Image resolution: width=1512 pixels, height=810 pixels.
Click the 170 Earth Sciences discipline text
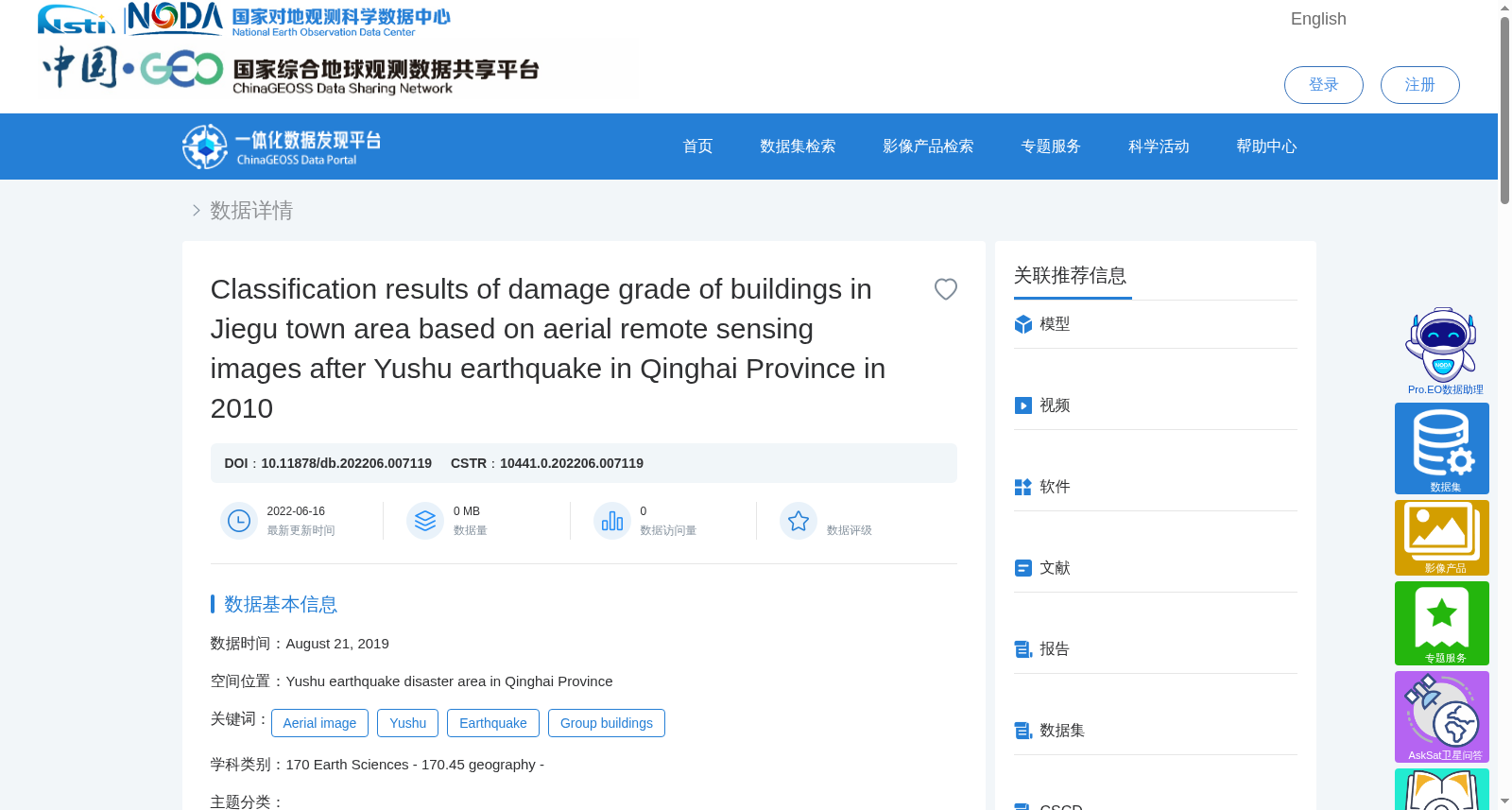click(415, 765)
